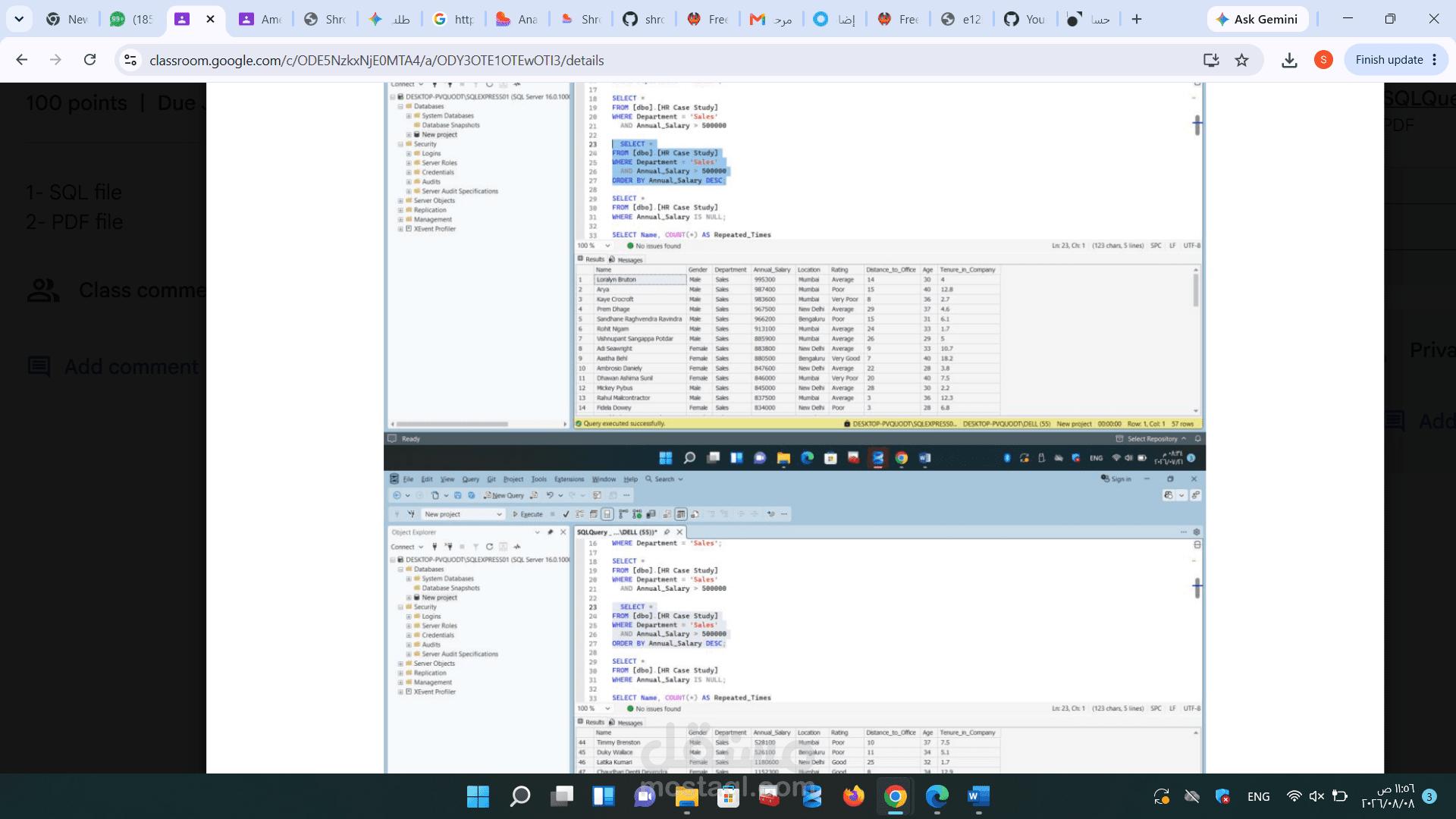The image size is (1456, 819).
Task: Click the Parse checkmark icon in lower SSMS
Action: click(566, 514)
